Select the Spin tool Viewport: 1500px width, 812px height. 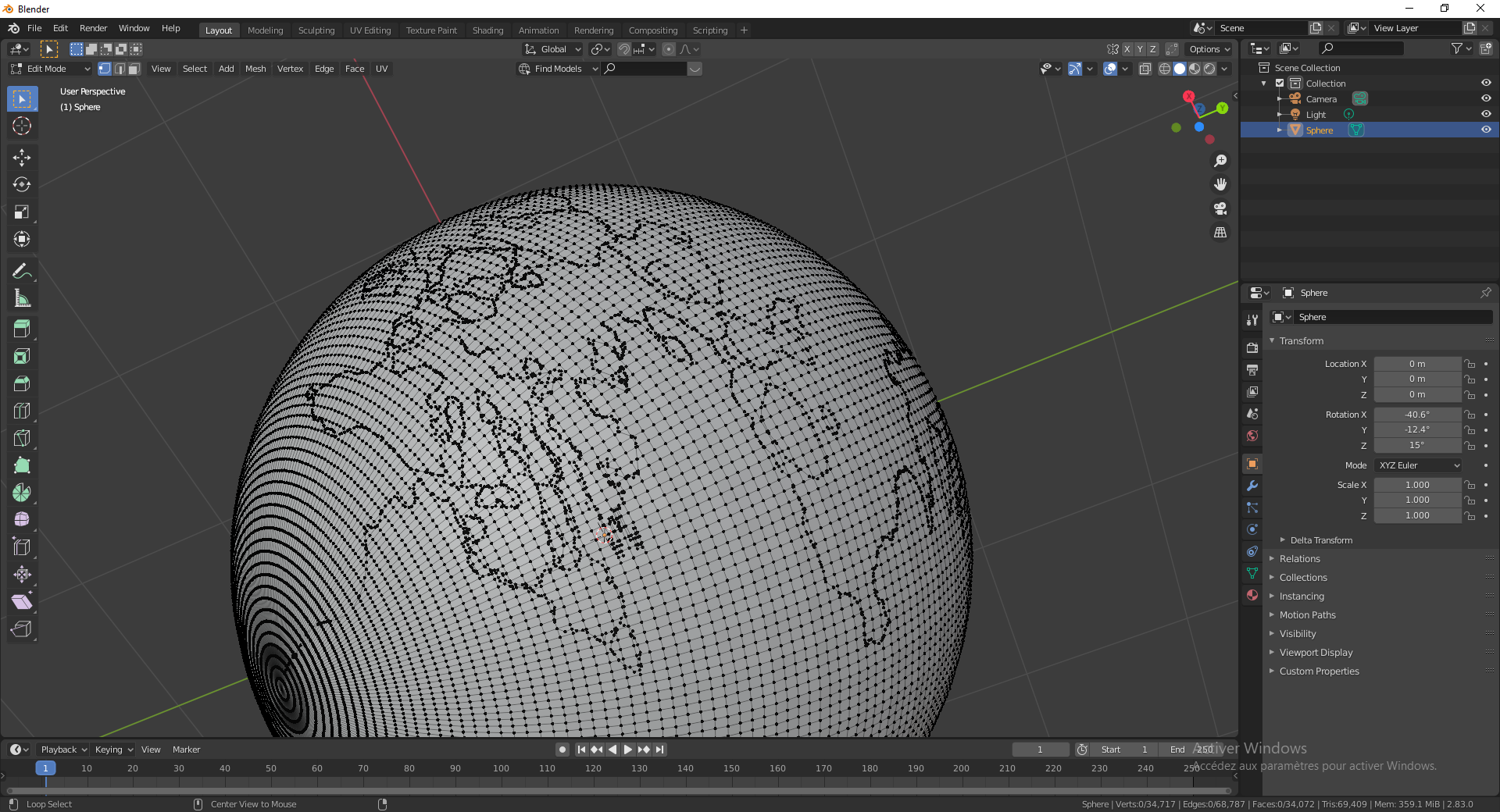(22, 493)
